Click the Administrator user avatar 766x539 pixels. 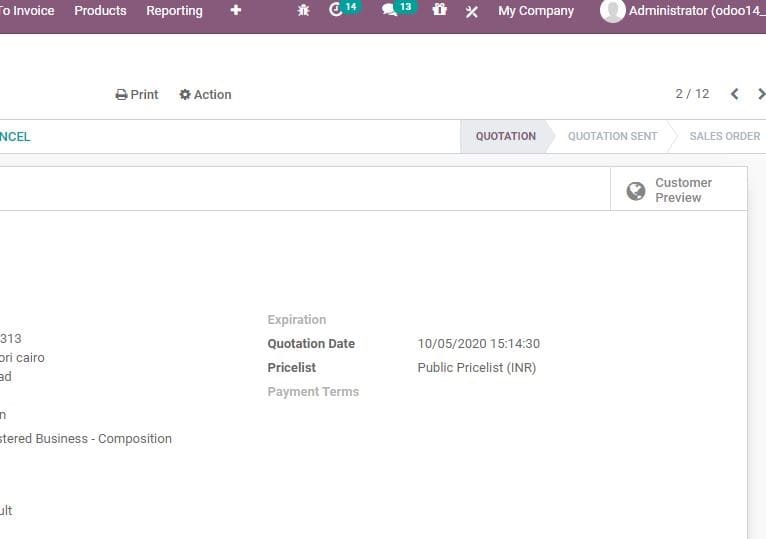612,11
